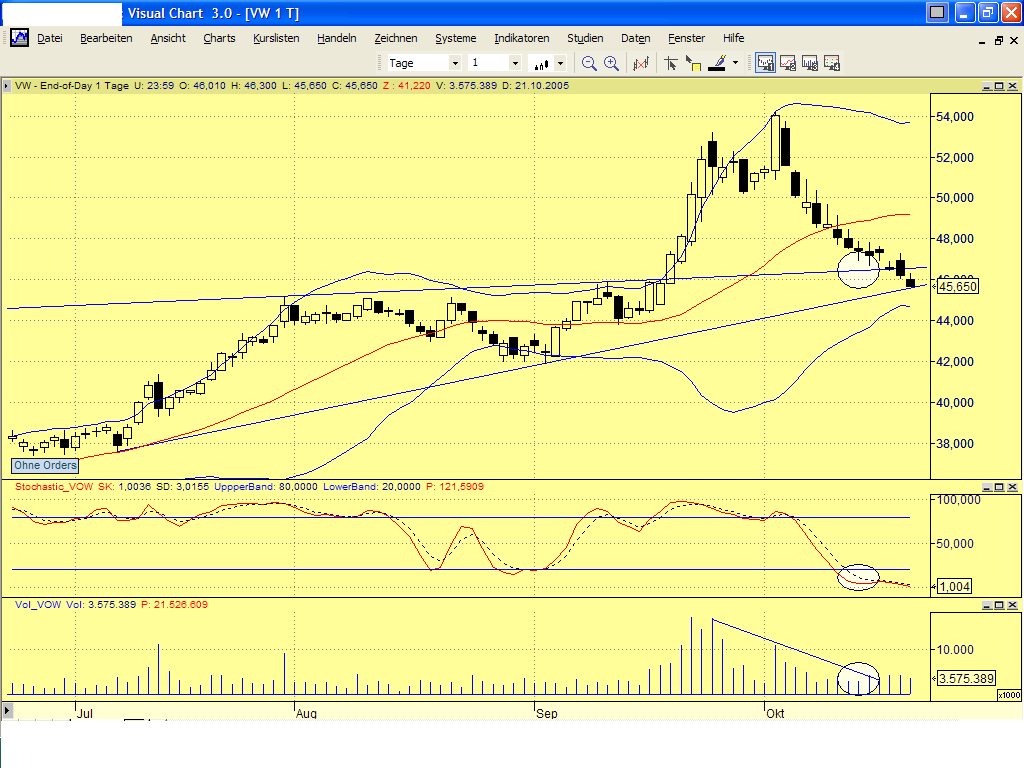Expand the pen color dropdown arrow

736,62
